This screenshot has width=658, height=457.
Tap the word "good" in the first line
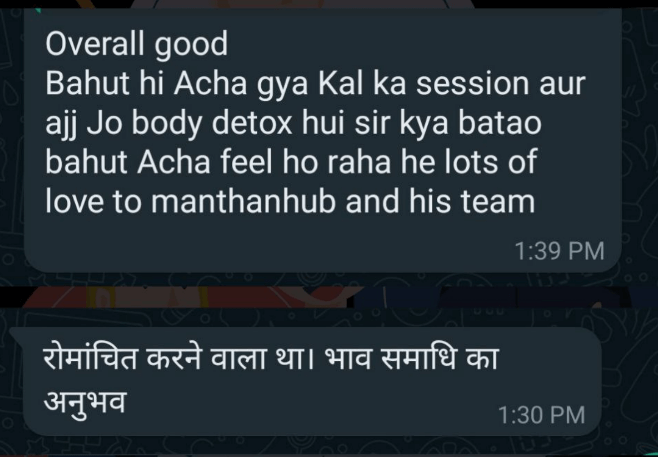point(191,45)
